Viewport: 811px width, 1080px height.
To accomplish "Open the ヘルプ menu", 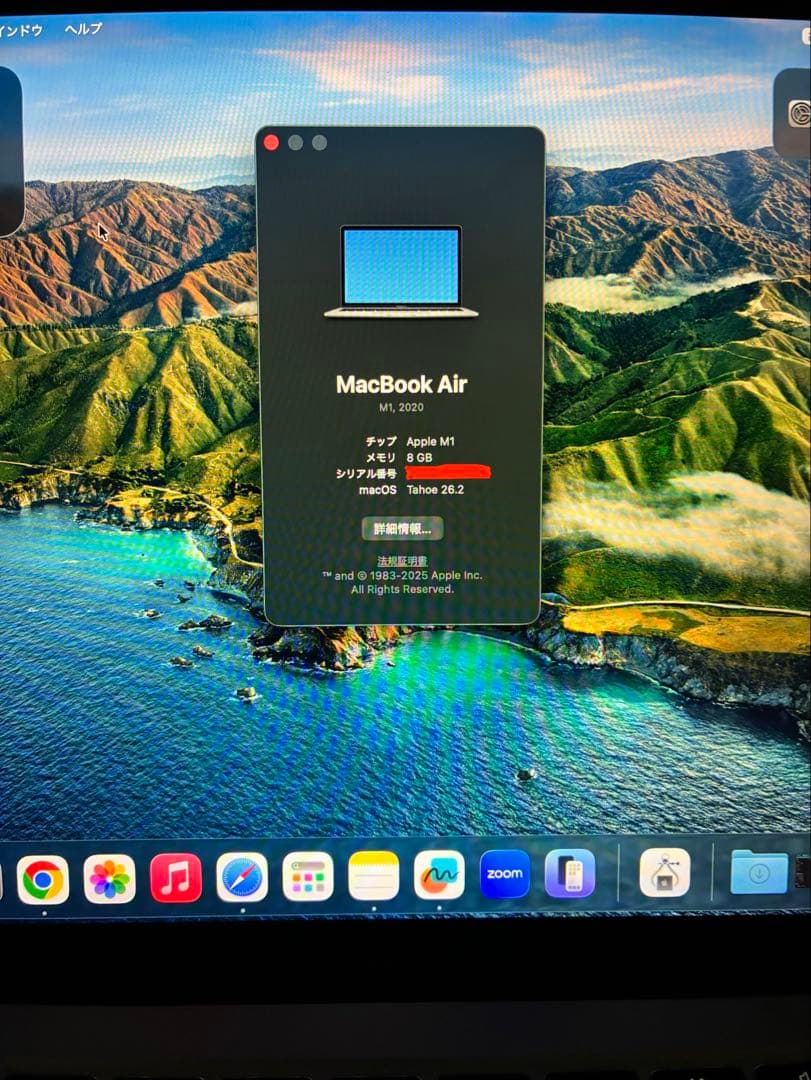I will [x=83, y=29].
